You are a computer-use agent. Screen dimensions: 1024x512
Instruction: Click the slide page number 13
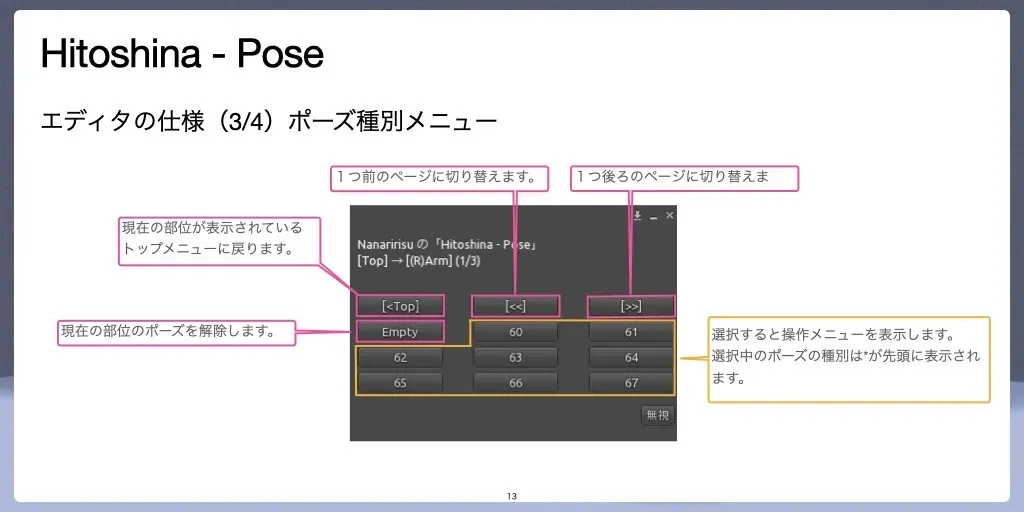[x=512, y=496]
